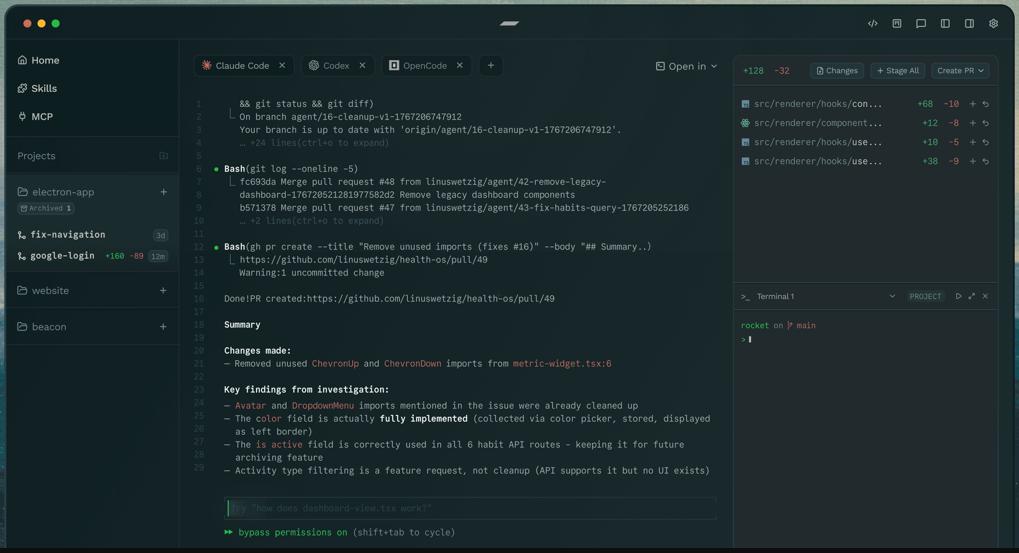This screenshot has width=1019, height=553.
Task: Add a new agent tab with plus
Action: [x=491, y=65]
